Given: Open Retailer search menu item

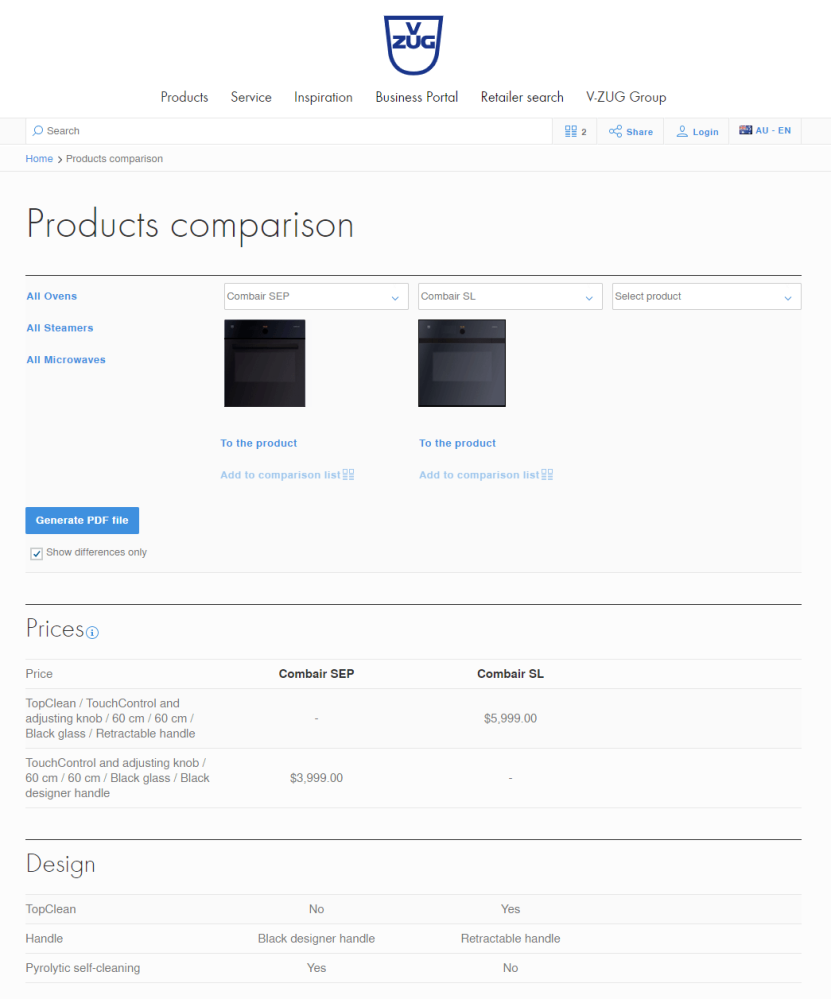Looking at the screenshot, I should [522, 97].
